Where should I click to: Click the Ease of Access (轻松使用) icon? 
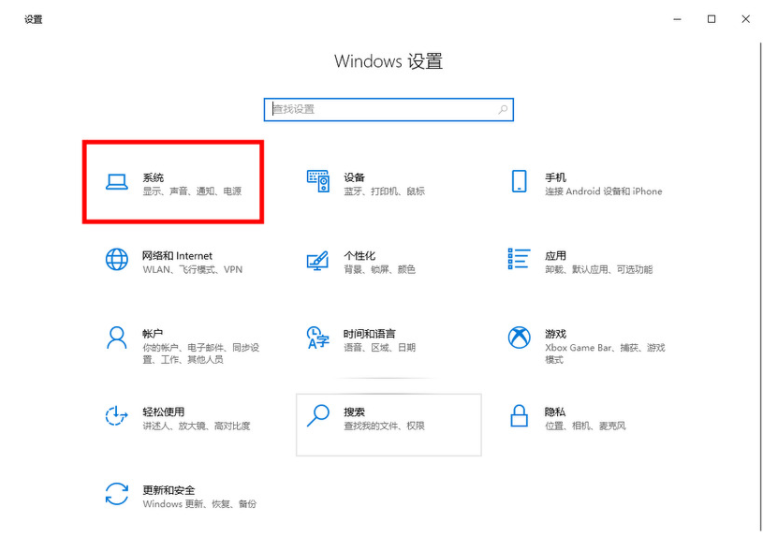point(117,415)
